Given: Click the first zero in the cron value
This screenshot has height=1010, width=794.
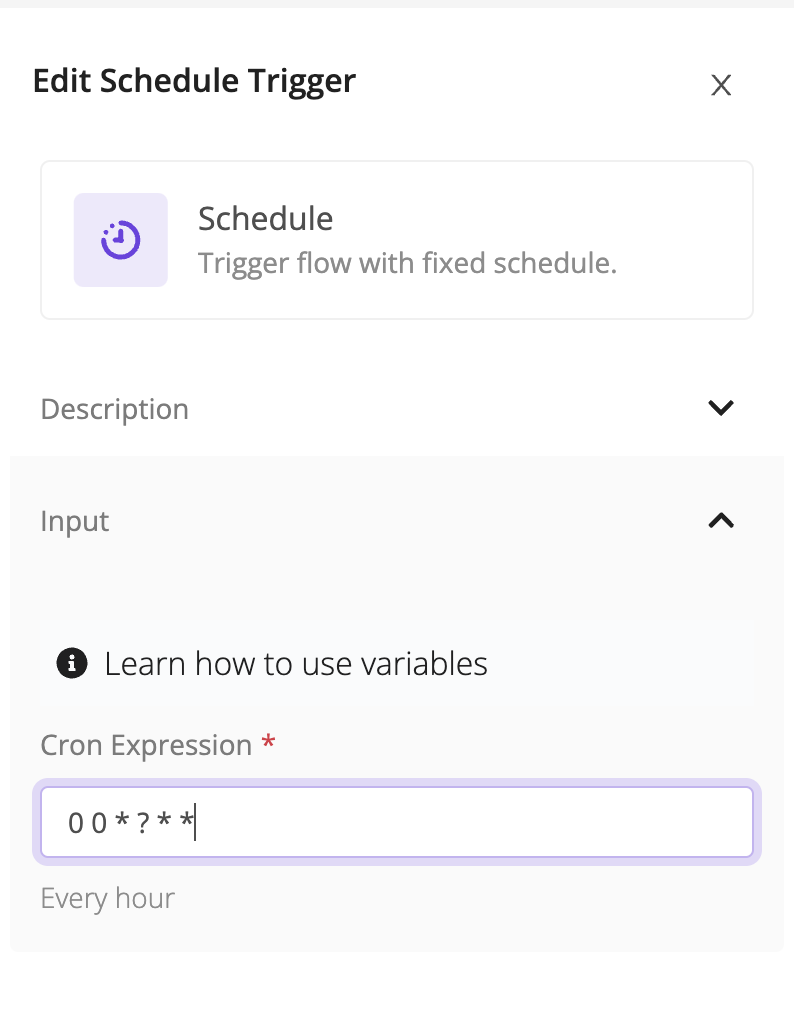Looking at the screenshot, I should coord(75,823).
